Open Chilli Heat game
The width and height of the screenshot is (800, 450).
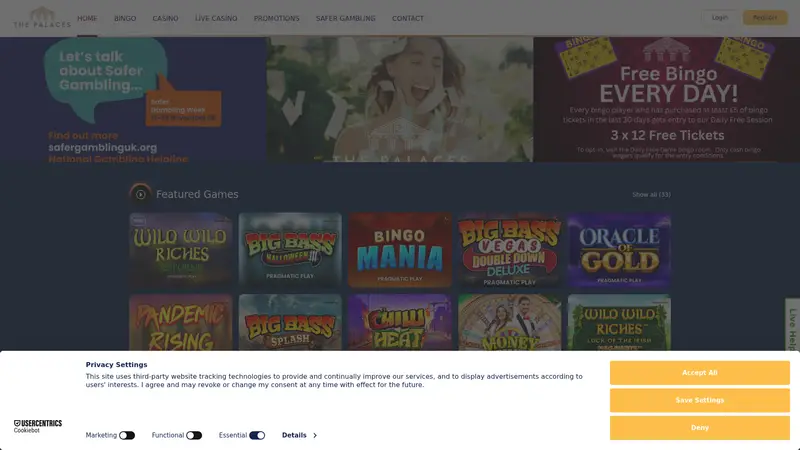pos(400,322)
